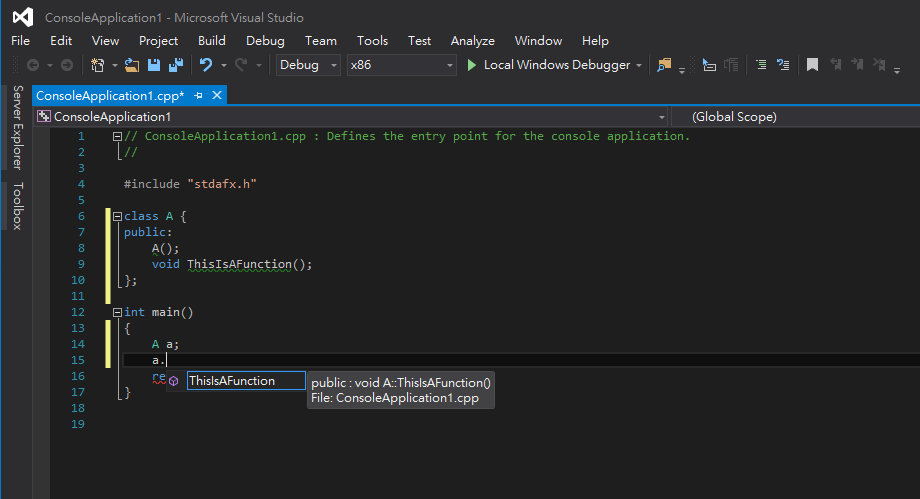
Task: Click the #include "stdafx.h" line
Action: click(x=190, y=184)
